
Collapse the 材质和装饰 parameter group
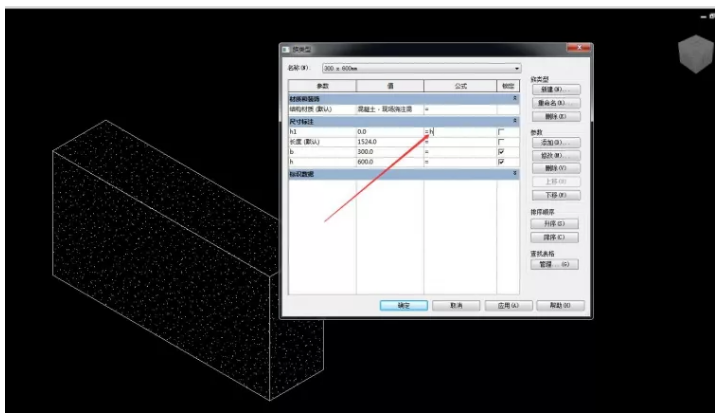click(514, 99)
